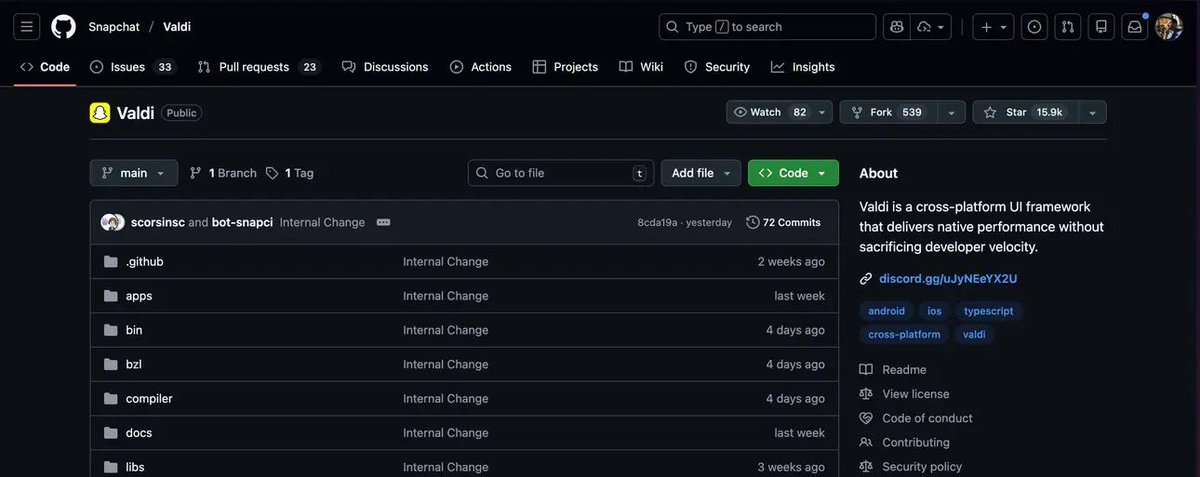Viewport: 1200px width, 477px height.
Task: Click the Watch button
Action: [769, 112]
